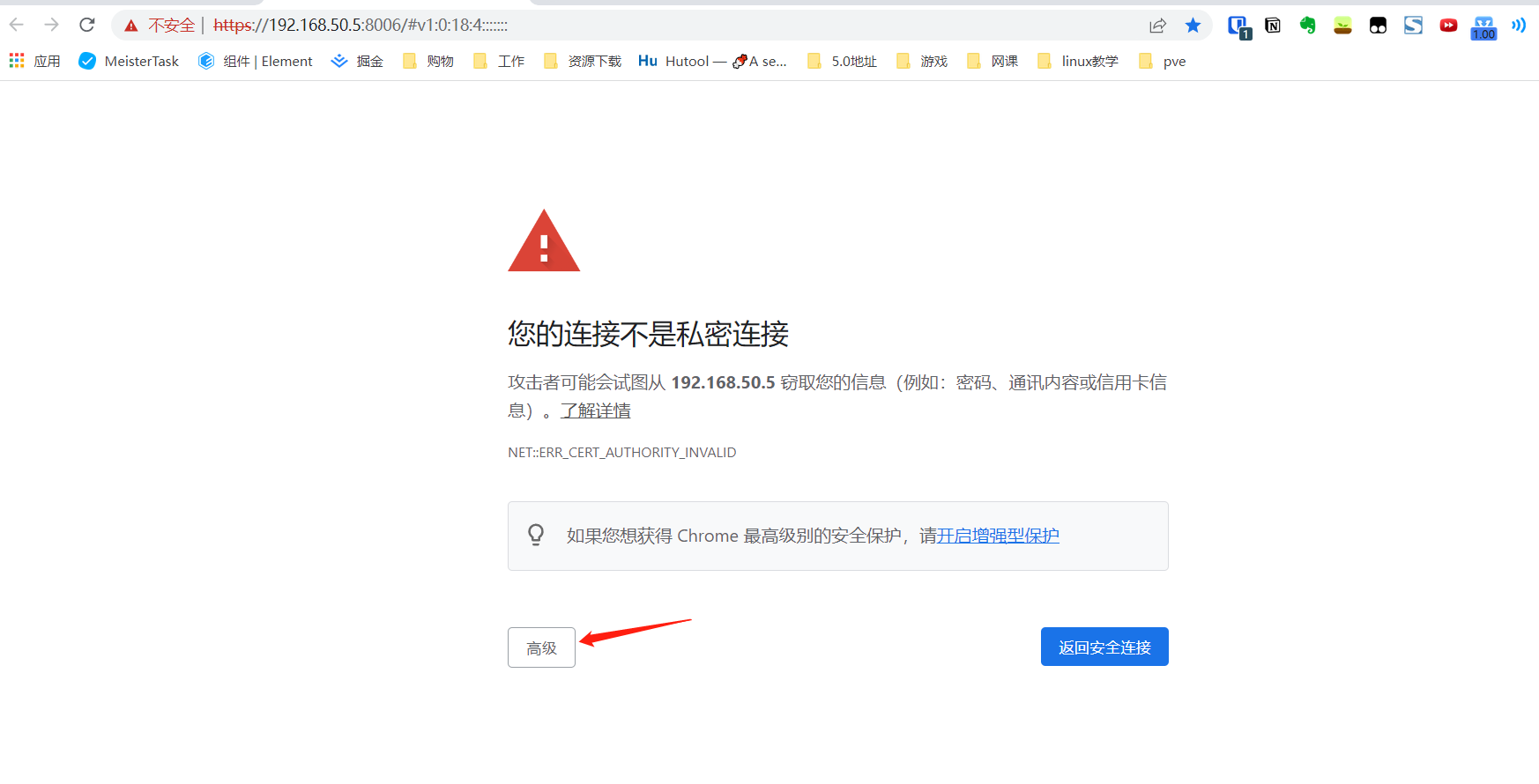The image size is (1539, 784).
Task: Click the share page icon
Action: click(1157, 26)
